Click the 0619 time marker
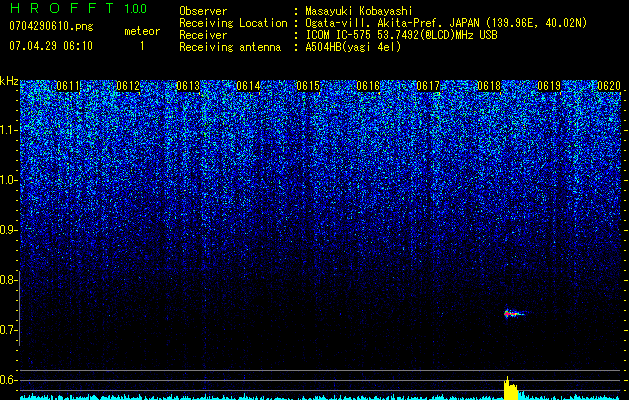Viewport: 629px width, 400px height. [x=549, y=86]
